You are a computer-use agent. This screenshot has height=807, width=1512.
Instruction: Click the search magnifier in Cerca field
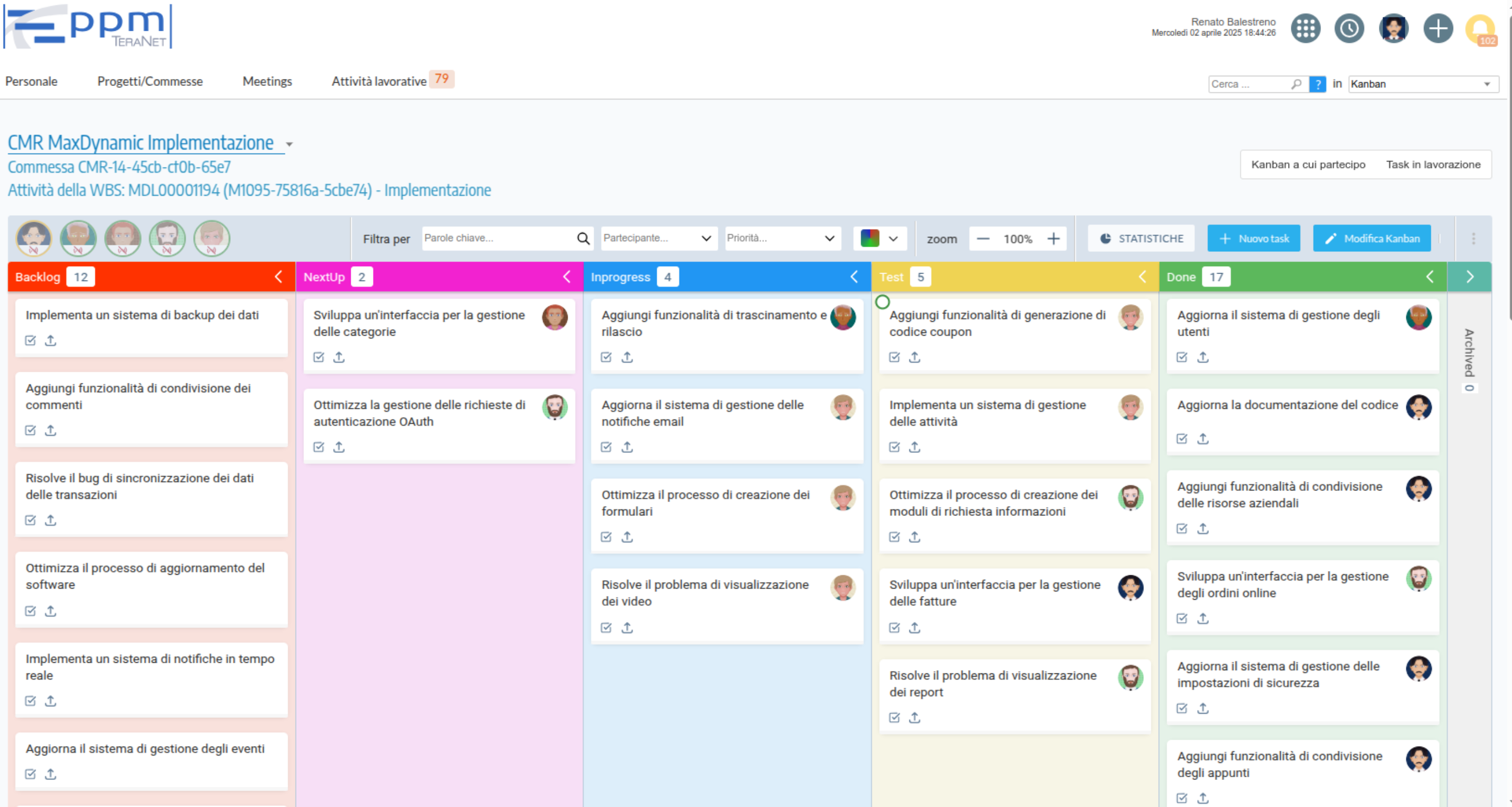1296,84
